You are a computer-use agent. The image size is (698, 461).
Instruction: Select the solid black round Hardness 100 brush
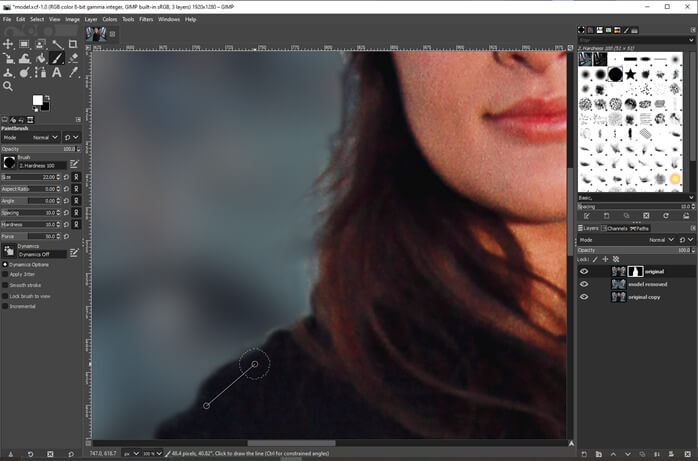click(x=615, y=74)
